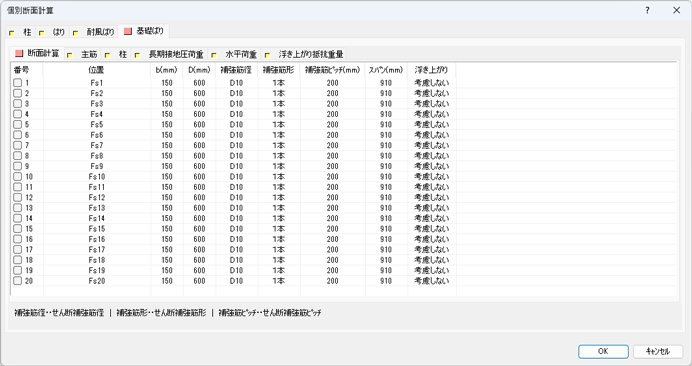Click the pitch value 200 in row Fs7
The height and width of the screenshot is (366, 692).
click(333, 145)
